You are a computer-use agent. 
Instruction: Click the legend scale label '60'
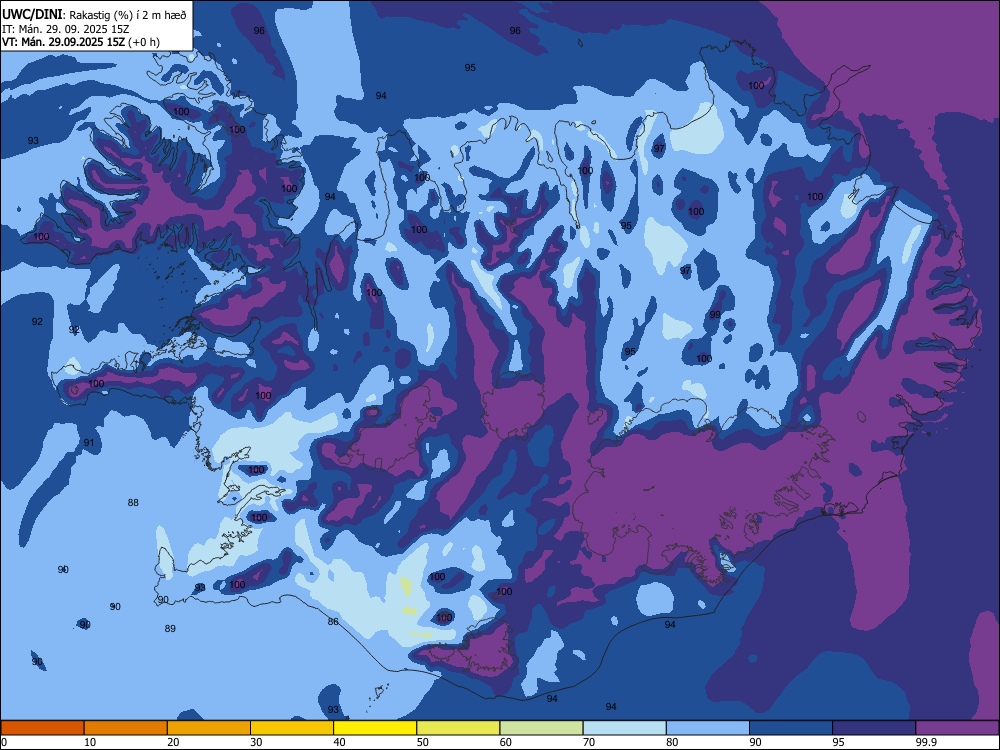[506, 742]
